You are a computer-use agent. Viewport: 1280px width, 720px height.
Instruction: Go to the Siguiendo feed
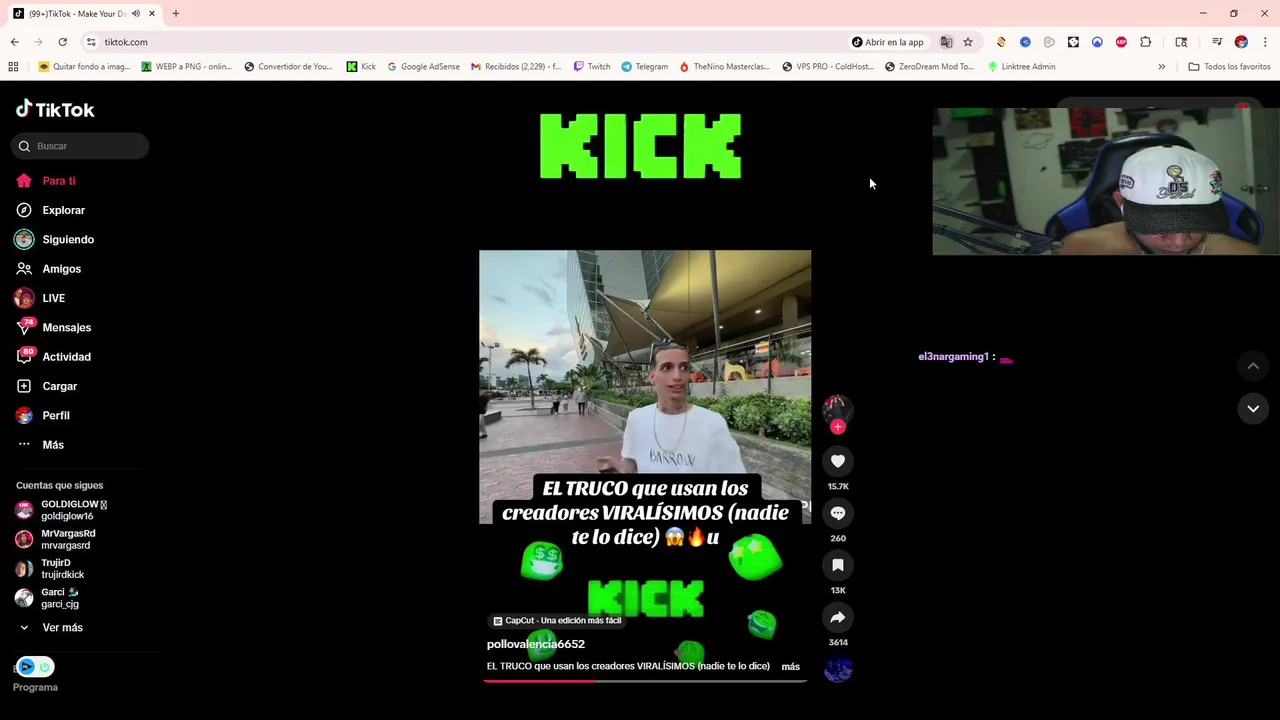pos(54,240)
